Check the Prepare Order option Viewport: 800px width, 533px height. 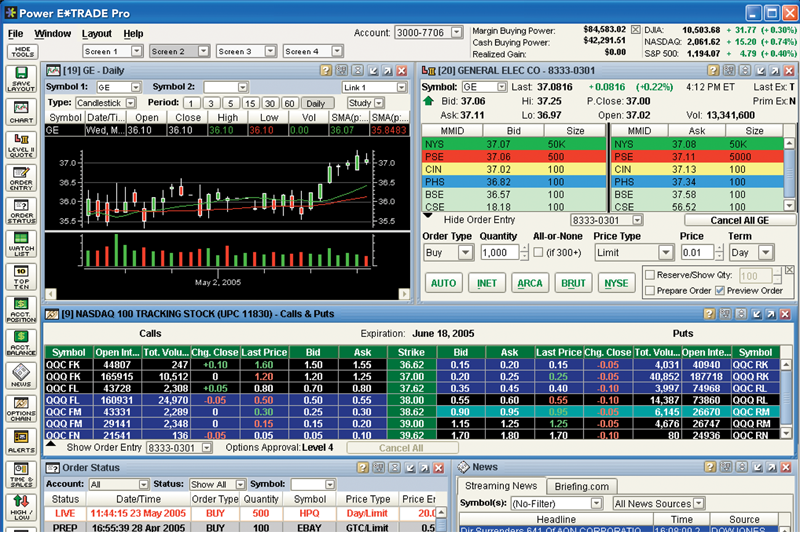650,290
